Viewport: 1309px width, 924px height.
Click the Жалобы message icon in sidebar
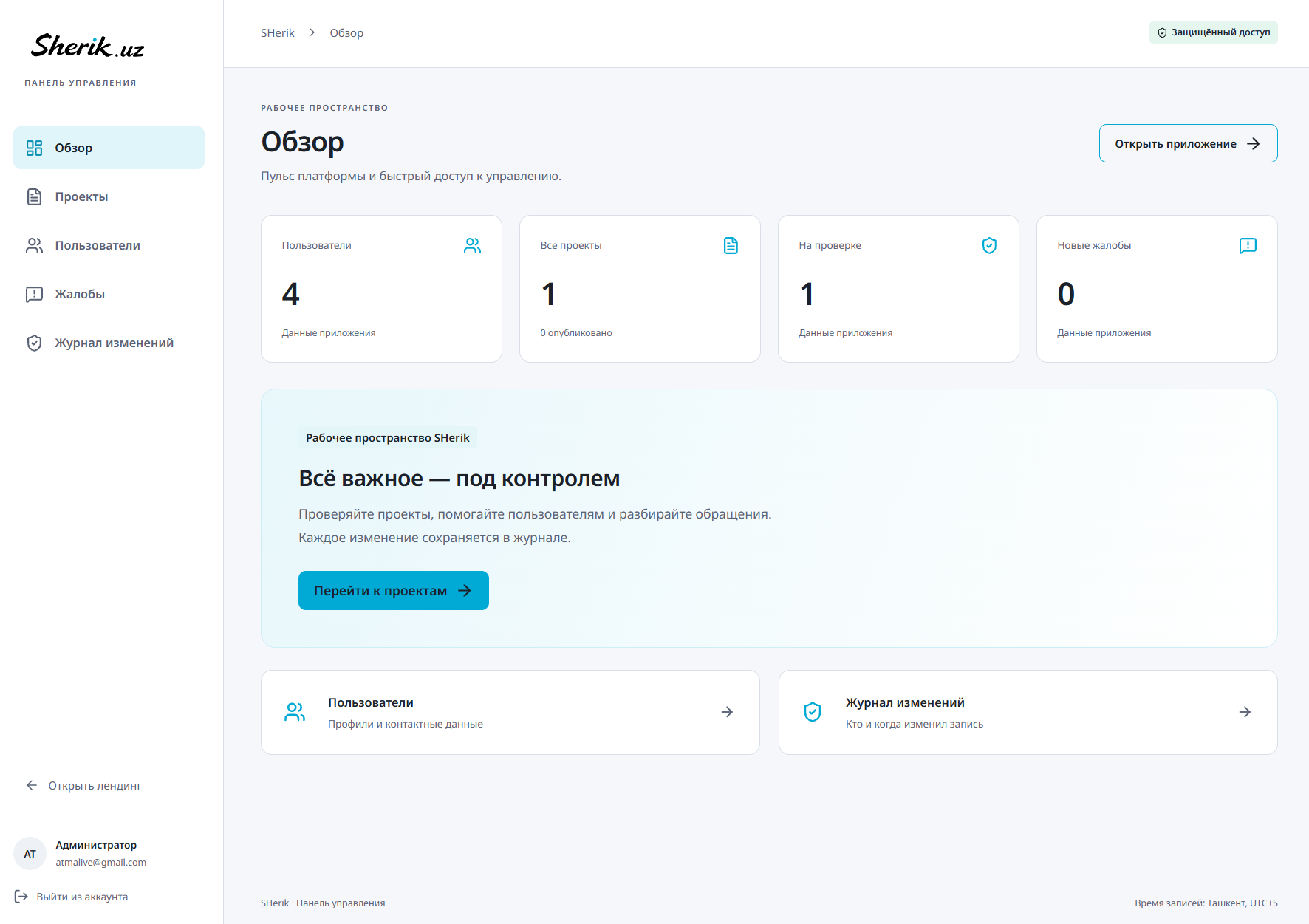click(34, 294)
